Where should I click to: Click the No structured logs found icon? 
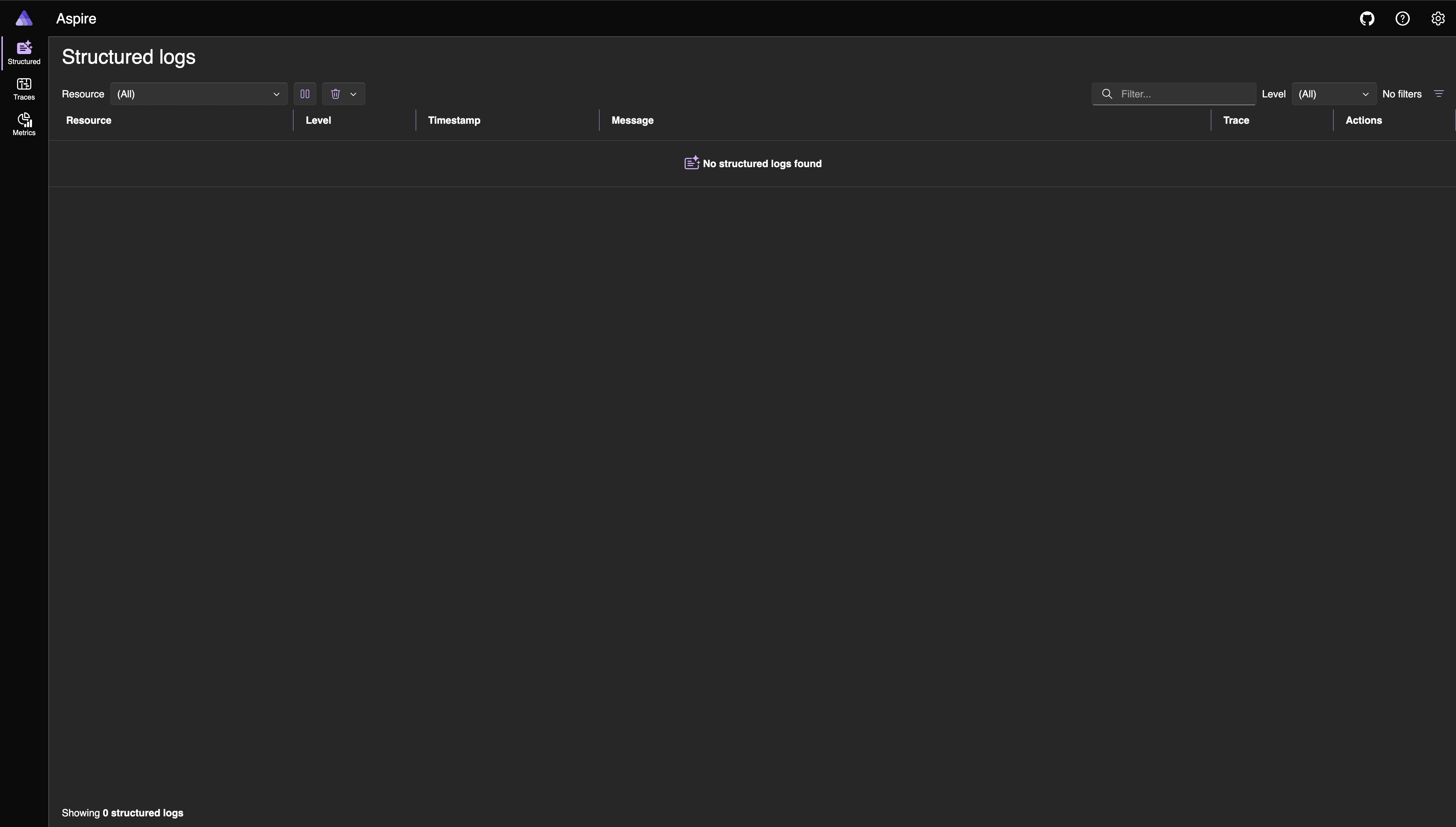pyautogui.click(x=691, y=163)
